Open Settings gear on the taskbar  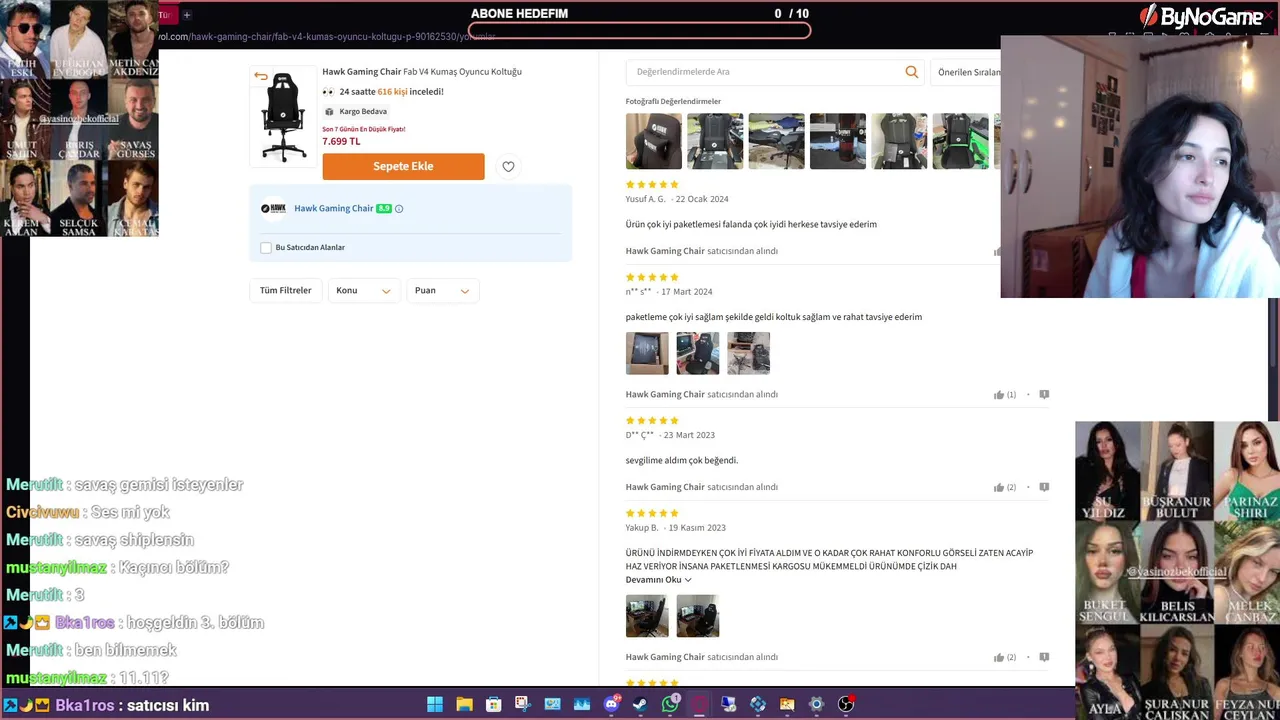[816, 704]
